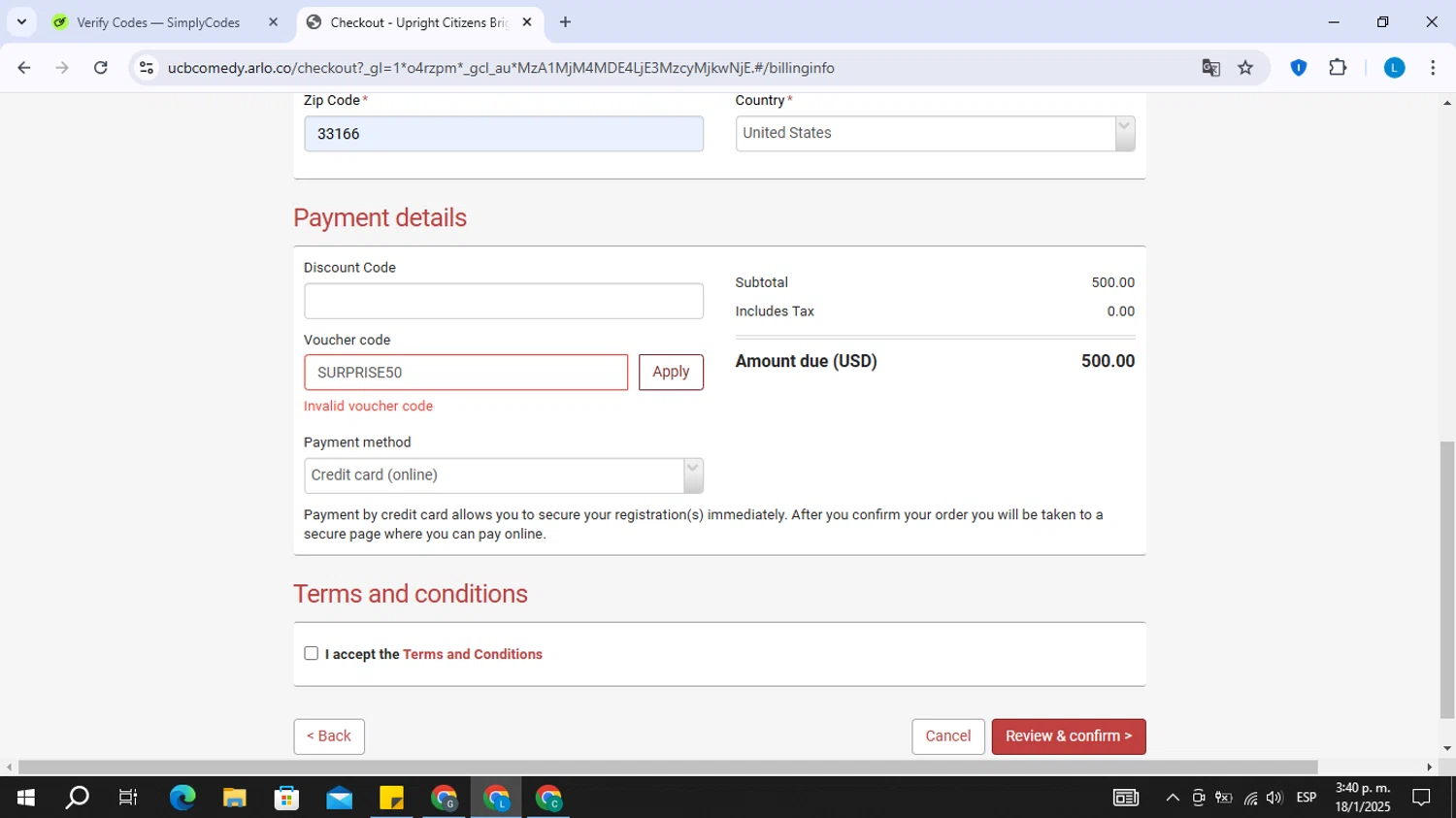Open the Extensions puzzle menu
This screenshot has height=818, width=1456.
pyautogui.click(x=1338, y=68)
